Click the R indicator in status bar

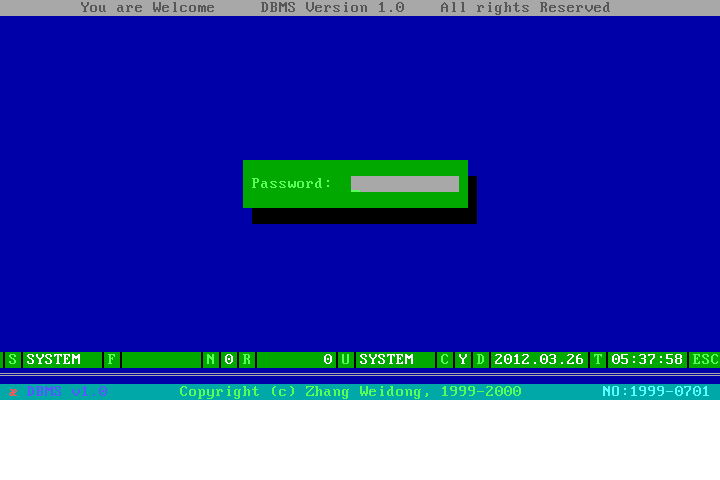pos(246,359)
